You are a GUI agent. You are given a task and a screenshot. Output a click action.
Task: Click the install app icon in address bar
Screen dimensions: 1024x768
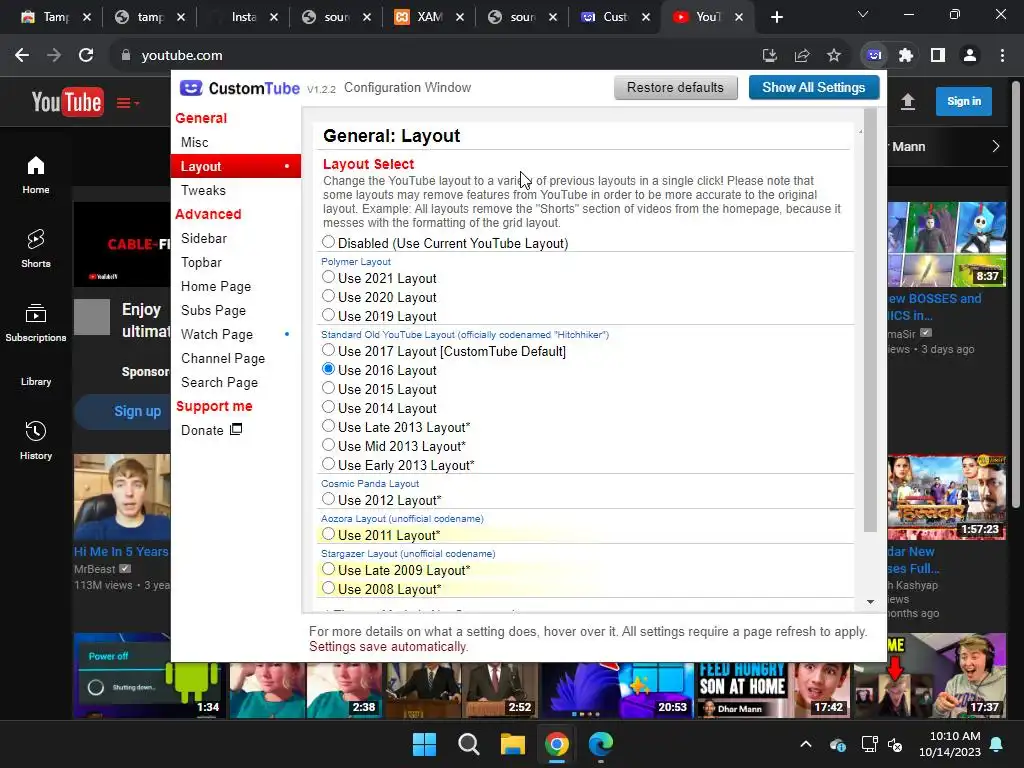[x=770, y=56]
